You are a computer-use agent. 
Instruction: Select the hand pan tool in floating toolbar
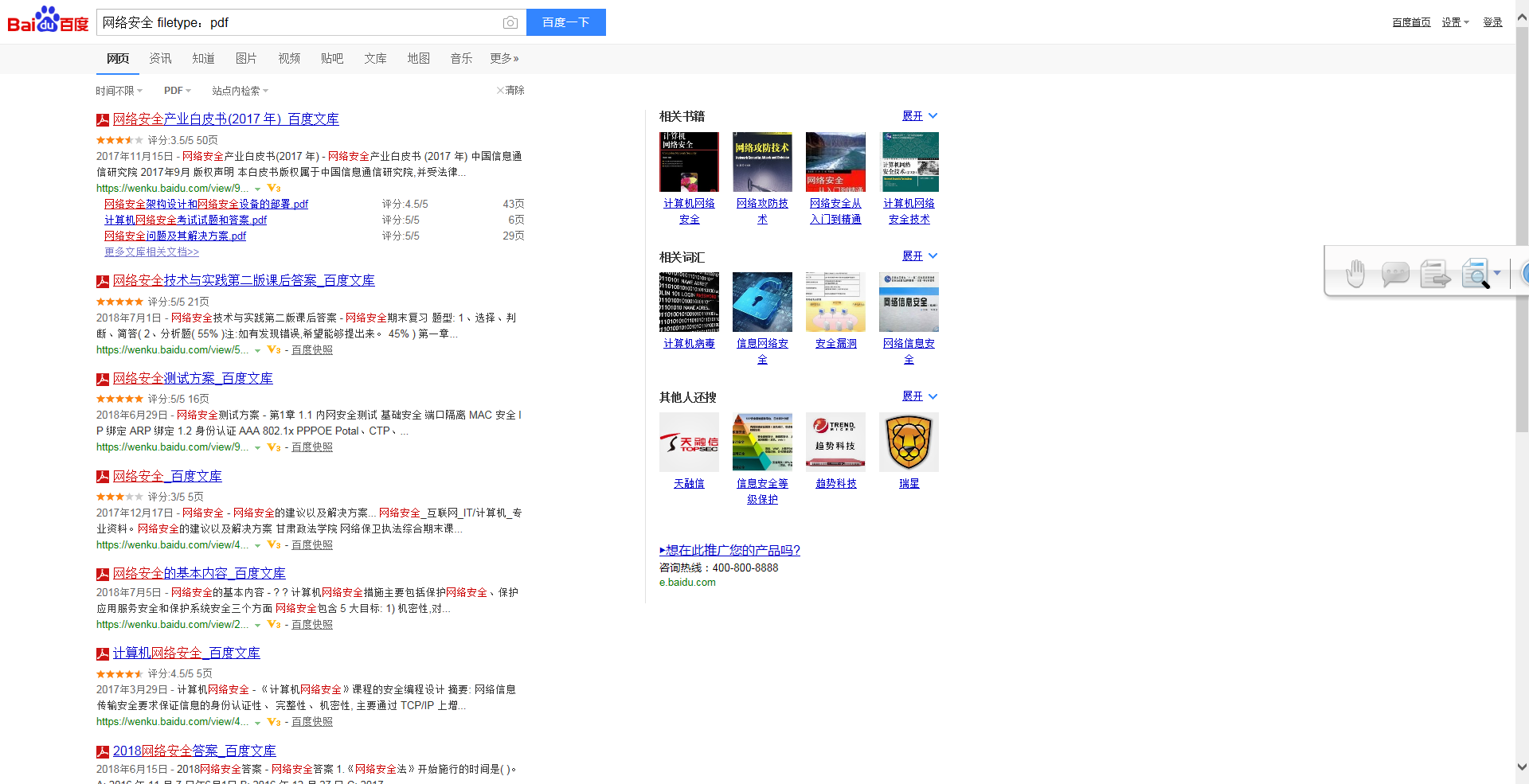1355,274
